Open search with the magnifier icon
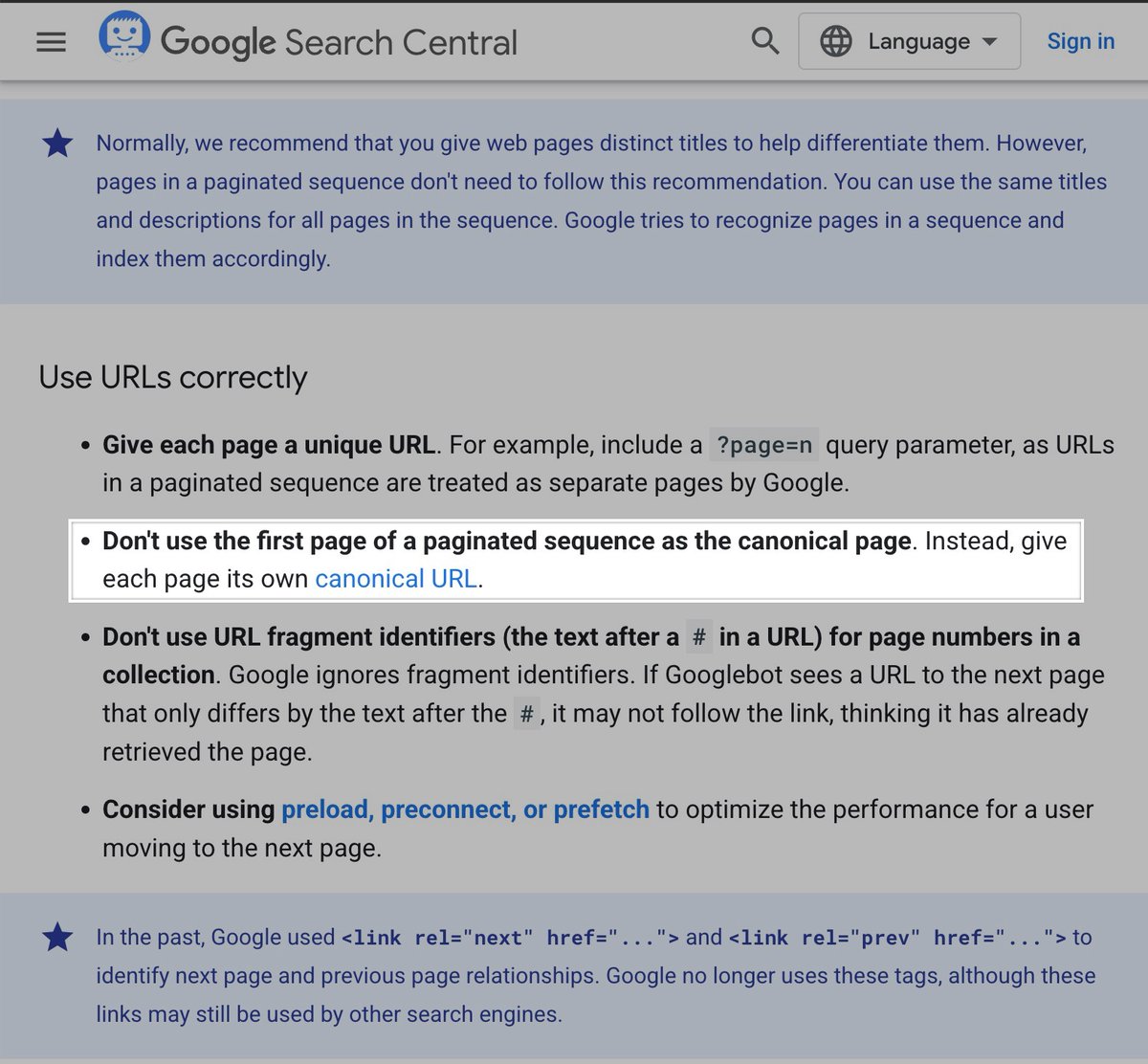 click(764, 41)
